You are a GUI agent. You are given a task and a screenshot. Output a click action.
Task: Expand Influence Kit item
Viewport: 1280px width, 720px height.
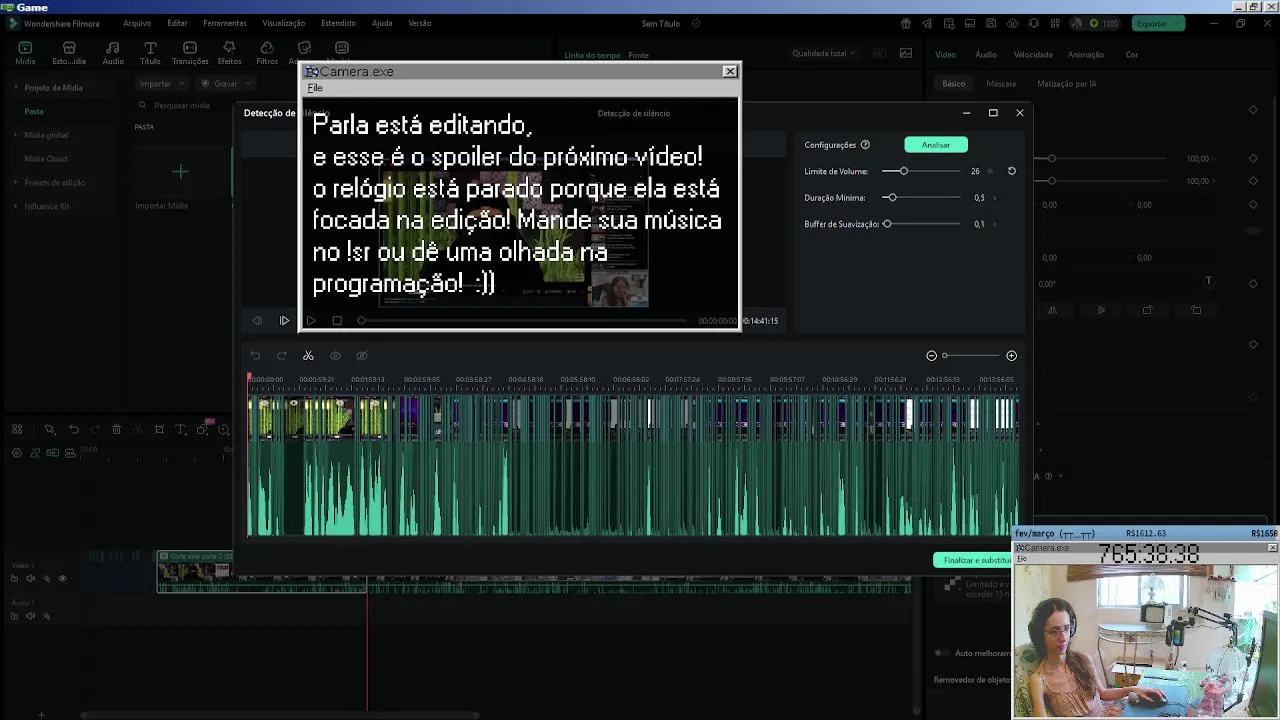click(x=16, y=206)
